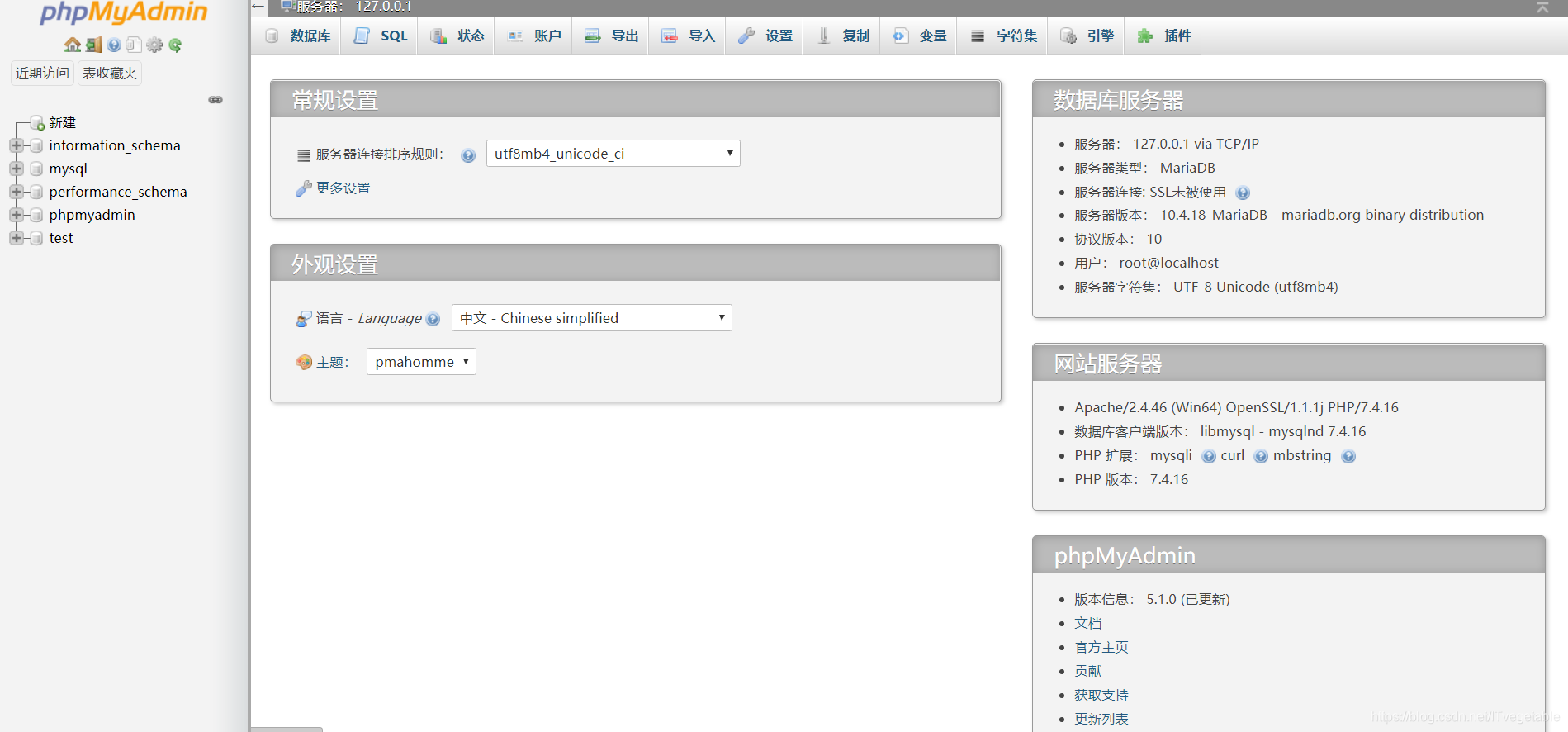
Task: Expand the performance_schema database node
Action: (16, 192)
